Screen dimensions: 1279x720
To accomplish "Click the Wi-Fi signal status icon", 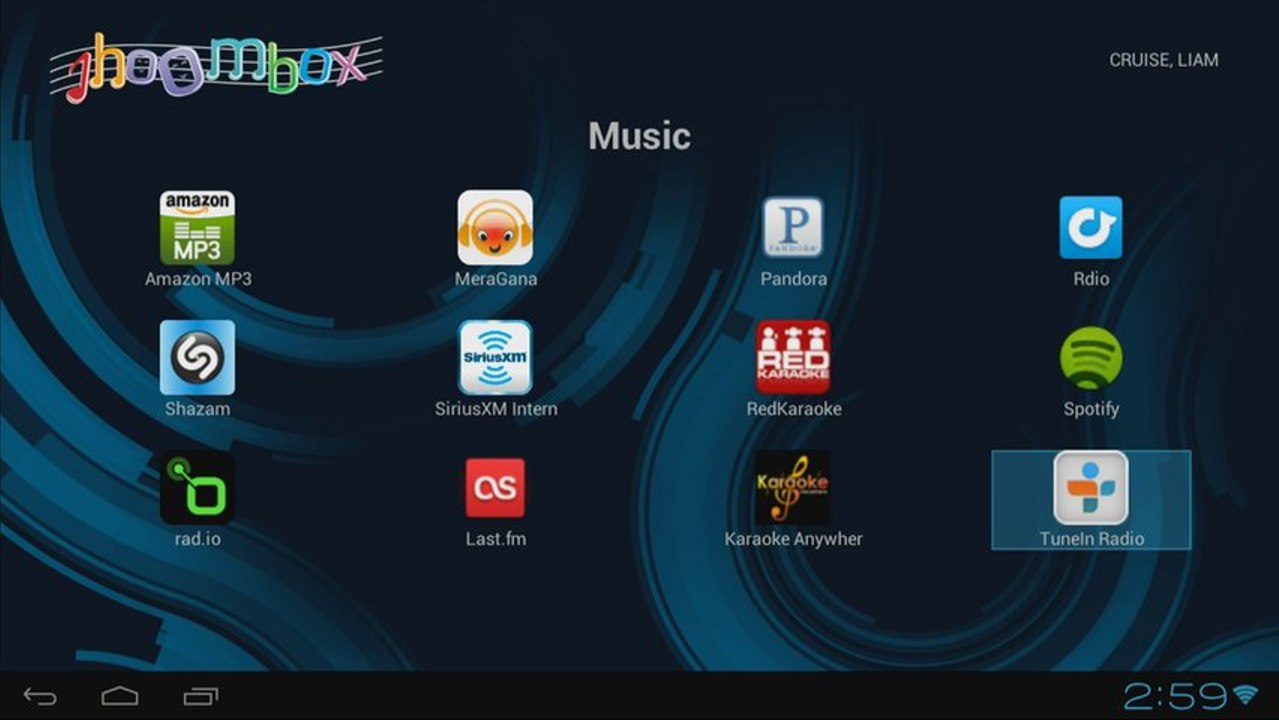I will (1246, 695).
